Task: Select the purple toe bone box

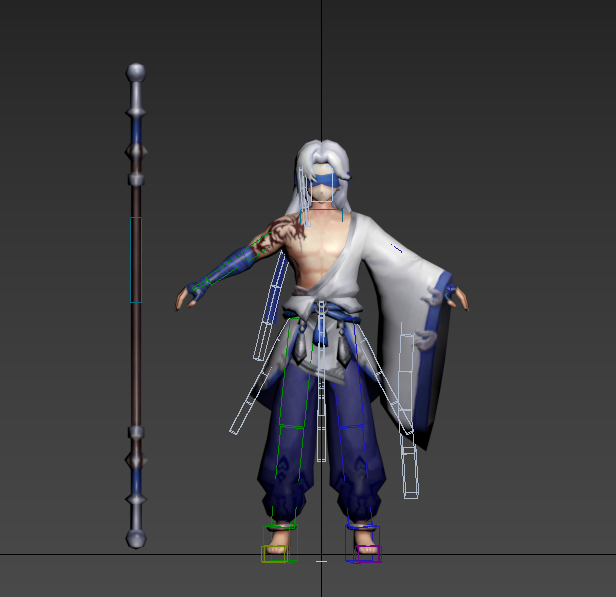Action: [368, 554]
